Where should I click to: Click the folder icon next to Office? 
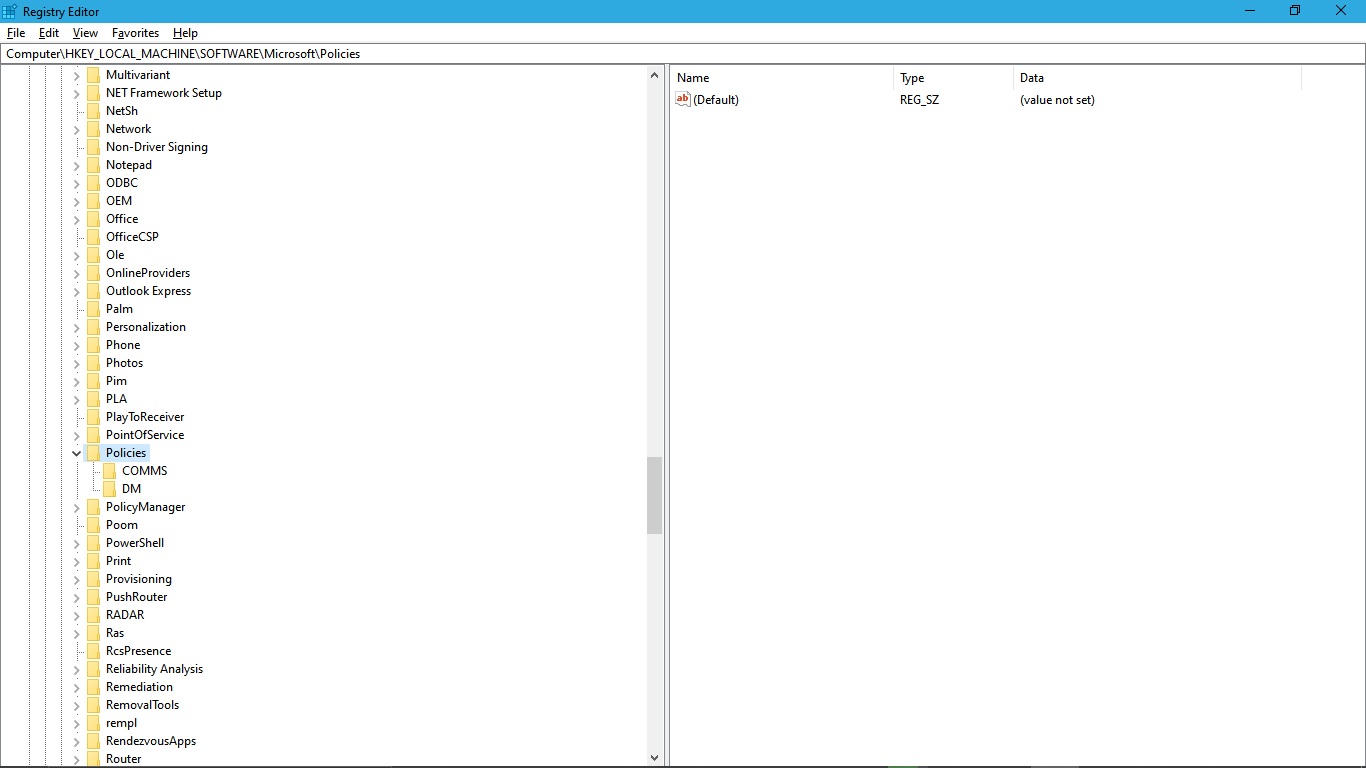93,219
